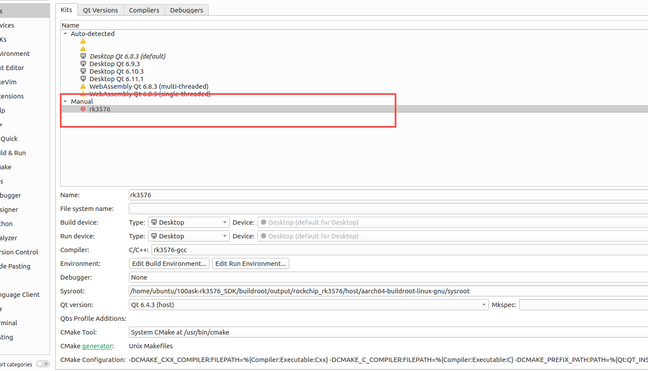Click the Sysroot path field

click(388, 291)
